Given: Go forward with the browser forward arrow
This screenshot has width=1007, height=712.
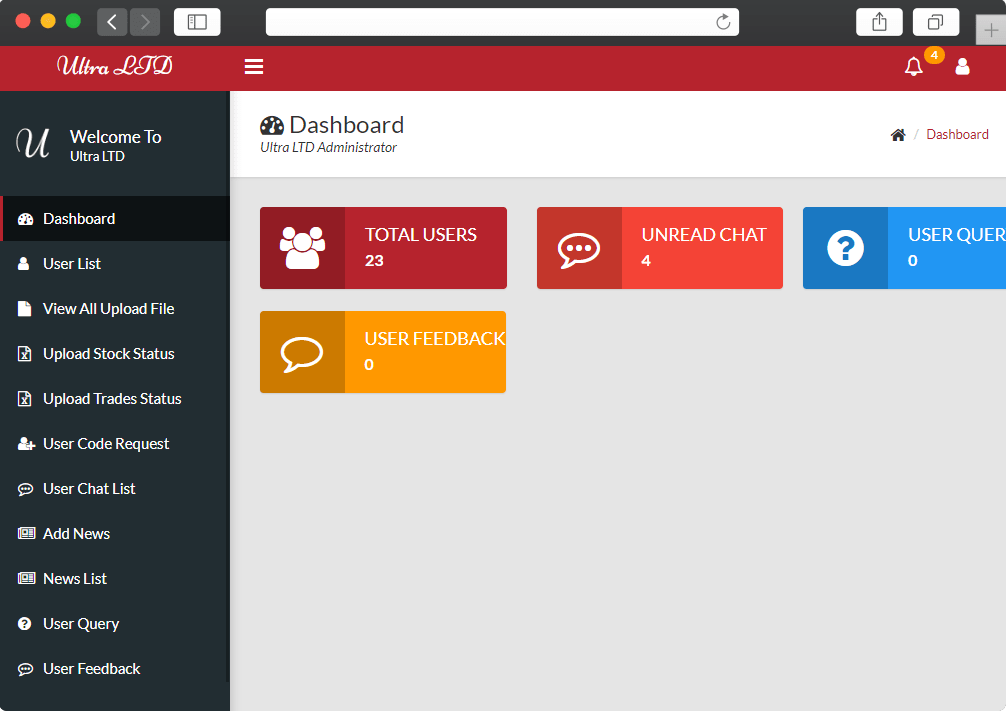Looking at the screenshot, I should click(144, 22).
